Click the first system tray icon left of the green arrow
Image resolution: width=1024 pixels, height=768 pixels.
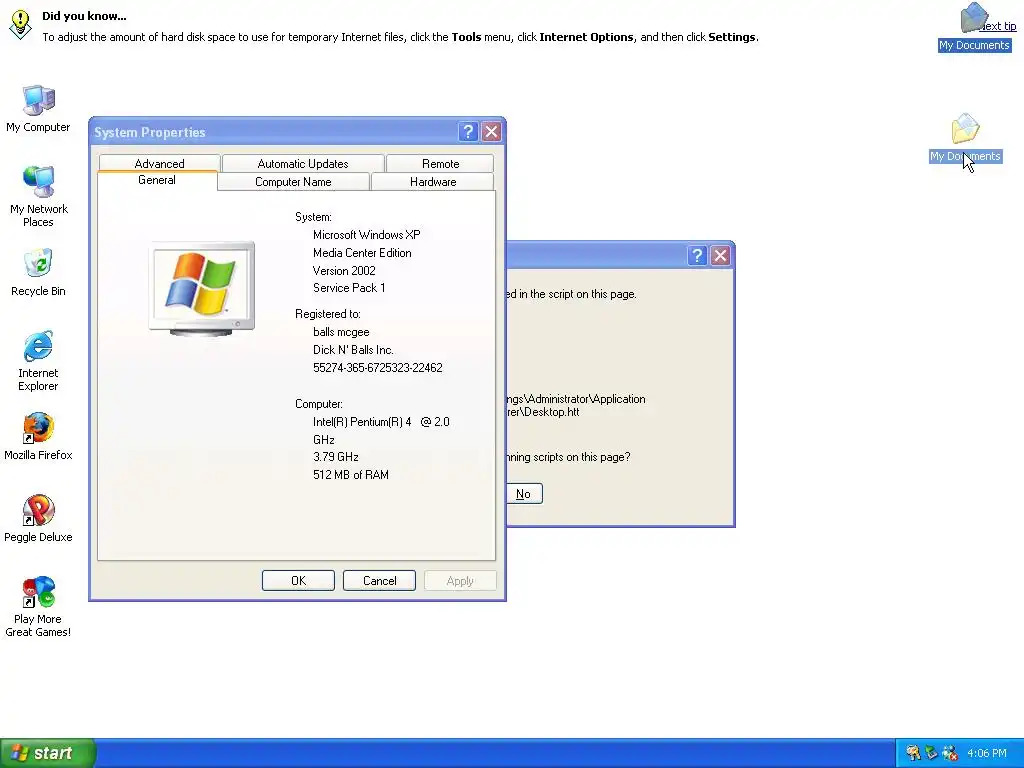pyautogui.click(x=913, y=753)
